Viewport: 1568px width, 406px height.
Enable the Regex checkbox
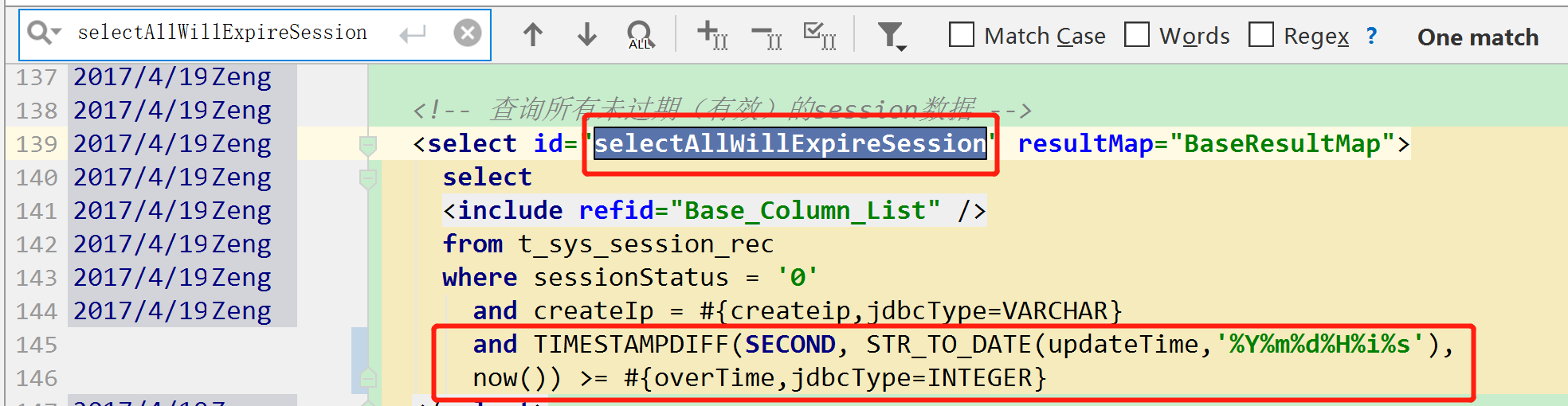click(1261, 35)
